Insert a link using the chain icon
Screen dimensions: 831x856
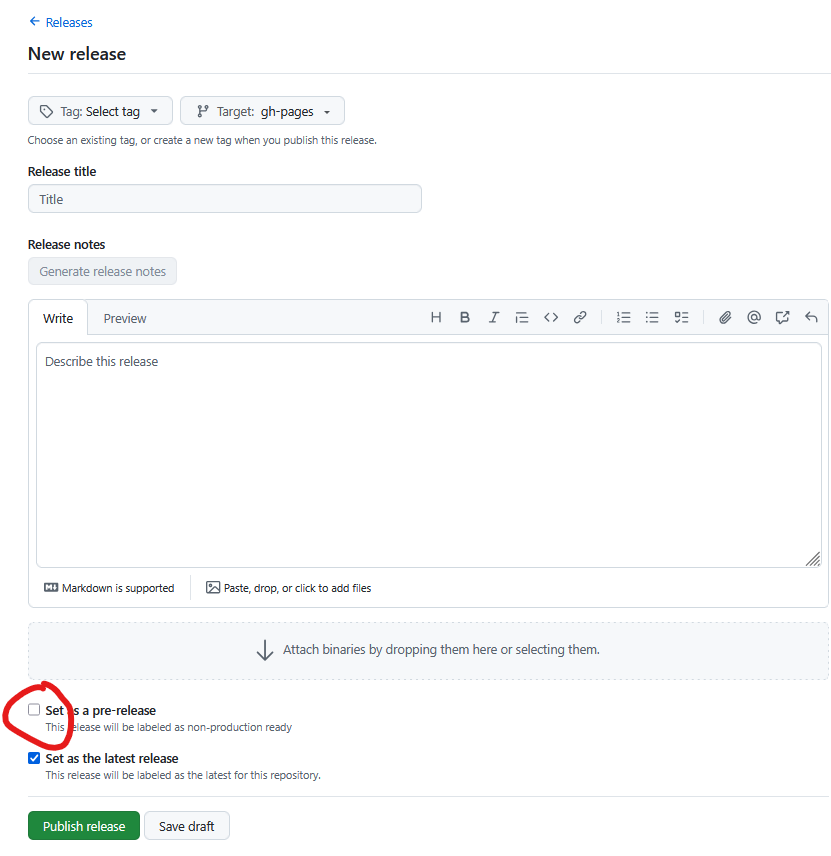pyautogui.click(x=580, y=317)
